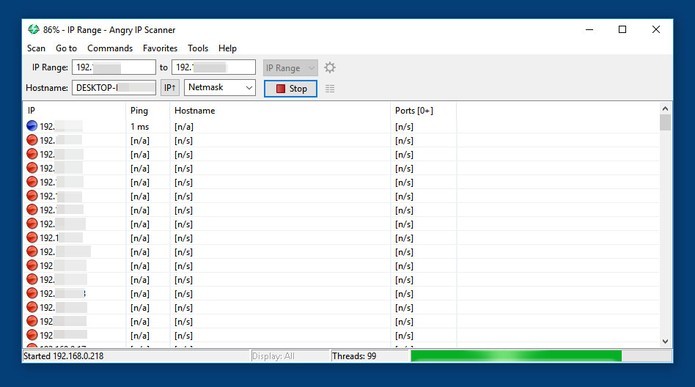Image resolution: width=695 pixels, height=387 pixels.
Task: Select the blue alive host icon with 1 ms ping
Action: (x=32, y=126)
